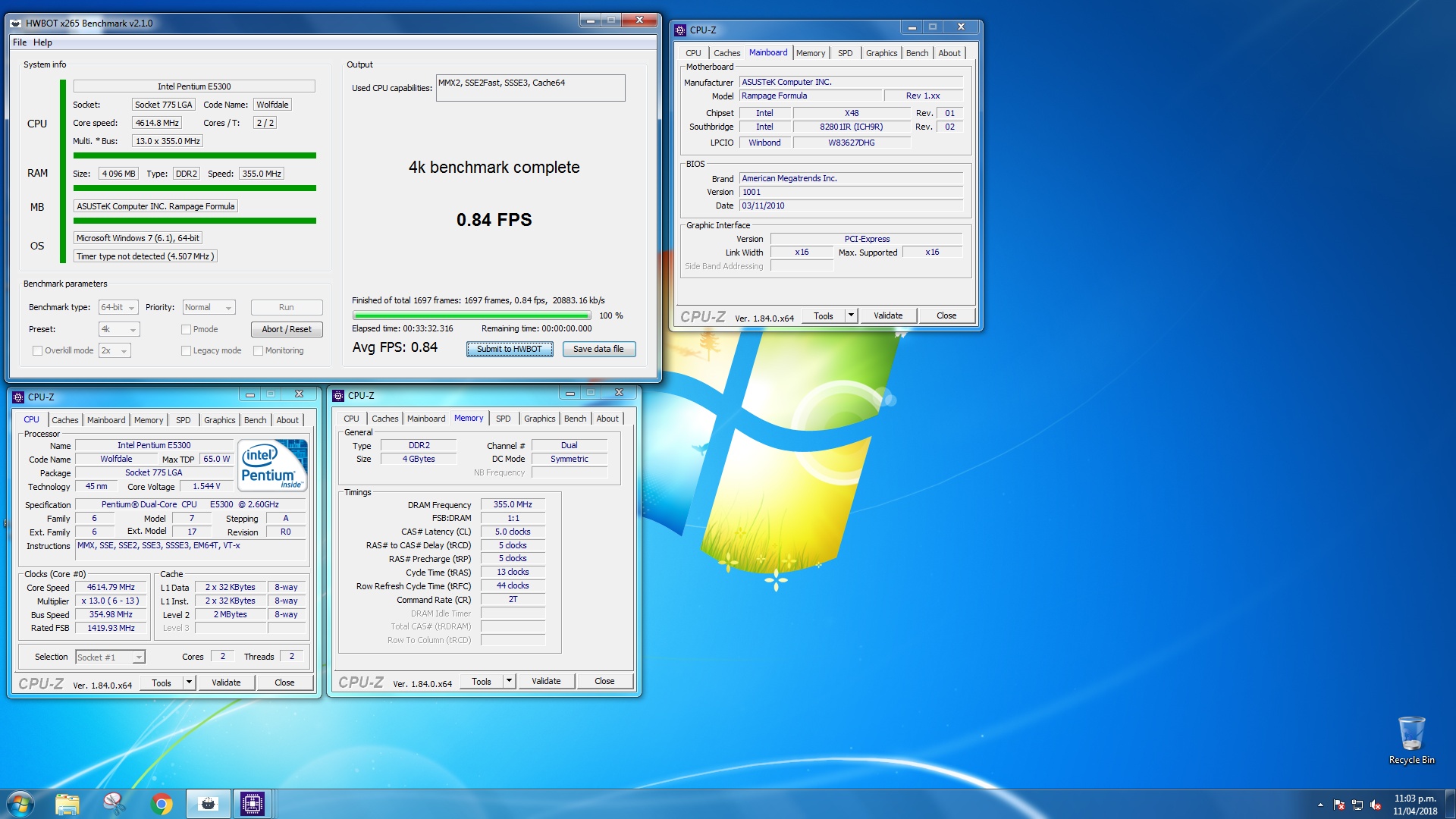Image resolution: width=1456 pixels, height=819 pixels.
Task: Click HWBOT x265 Benchmark title bar icon
Action: pos(16,23)
